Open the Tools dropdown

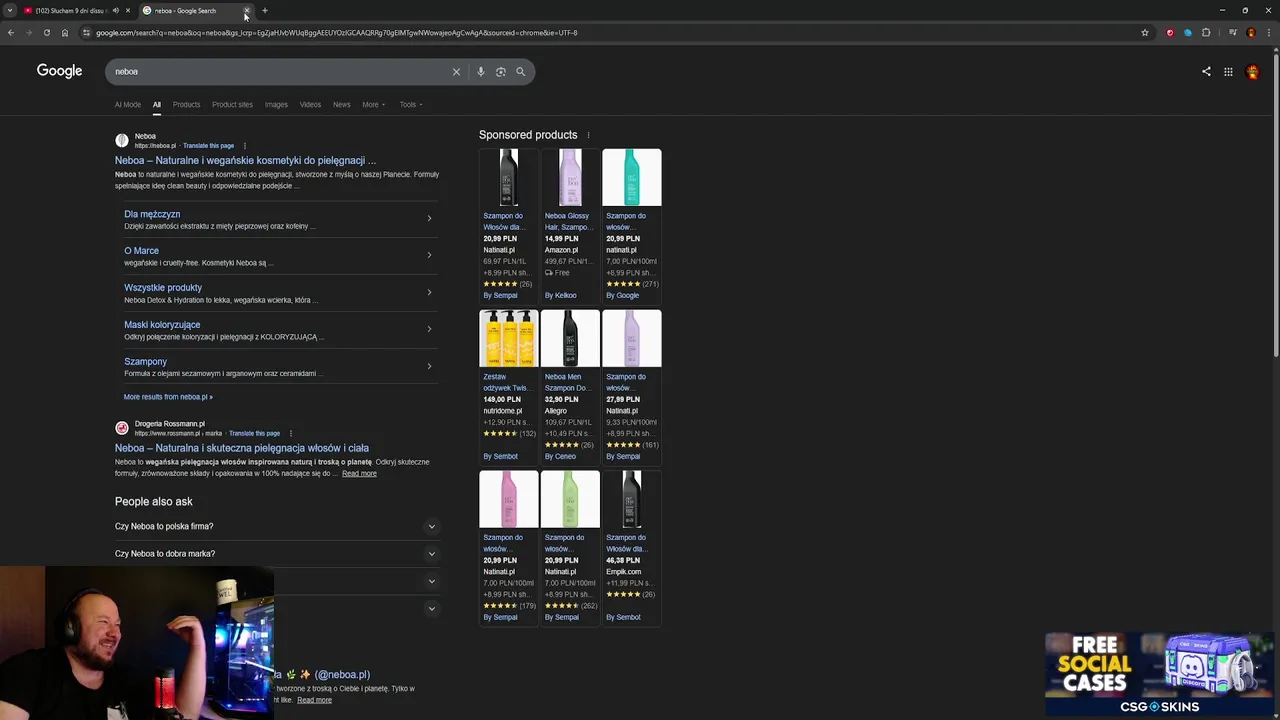click(411, 104)
